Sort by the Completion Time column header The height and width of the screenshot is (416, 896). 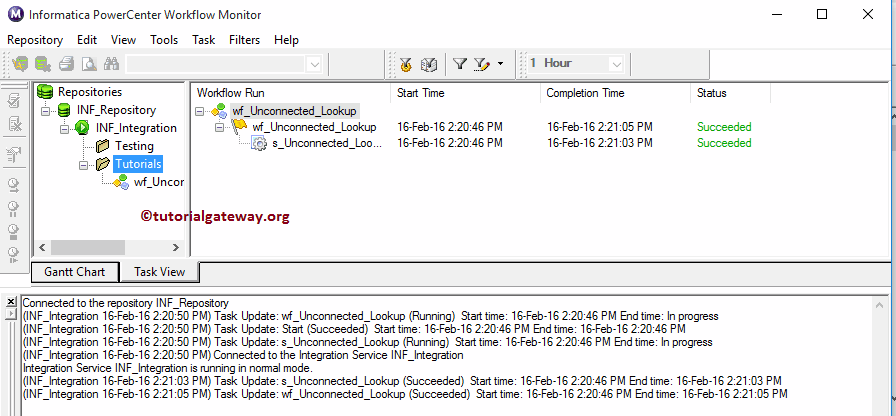[615, 93]
